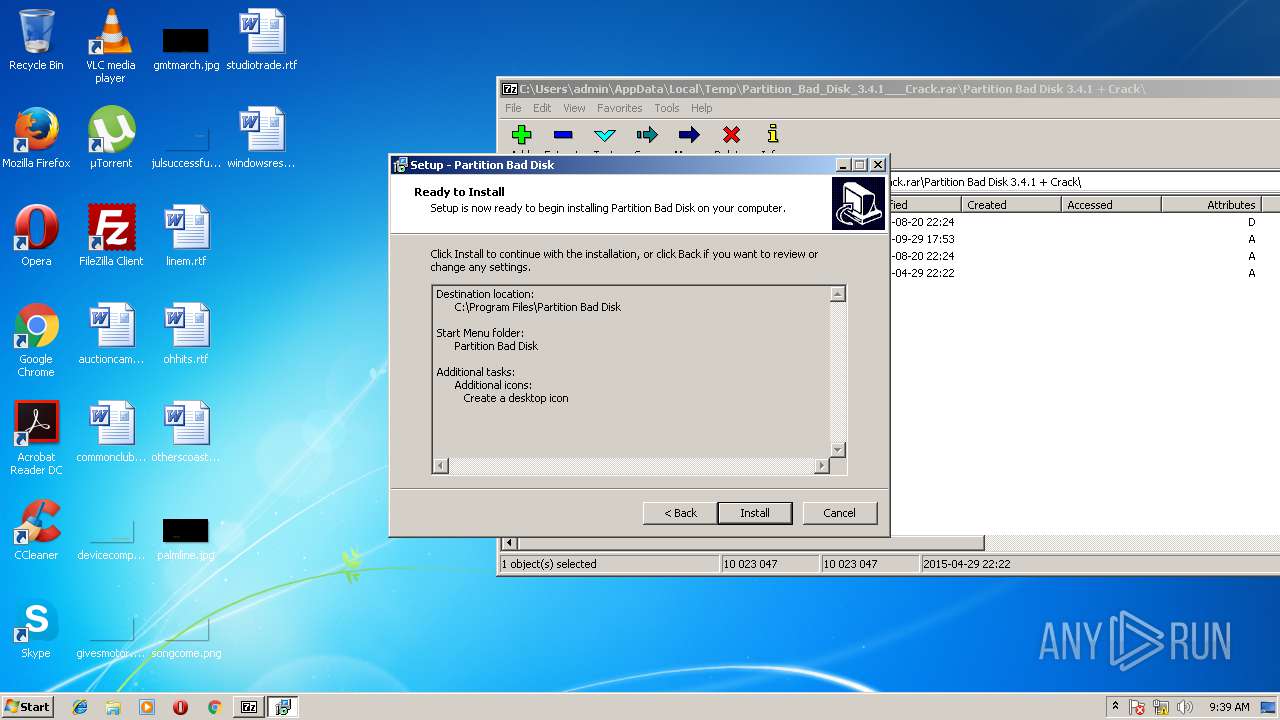
Task: Click the Extract minus icon in 7-Zip
Action: pos(563,135)
